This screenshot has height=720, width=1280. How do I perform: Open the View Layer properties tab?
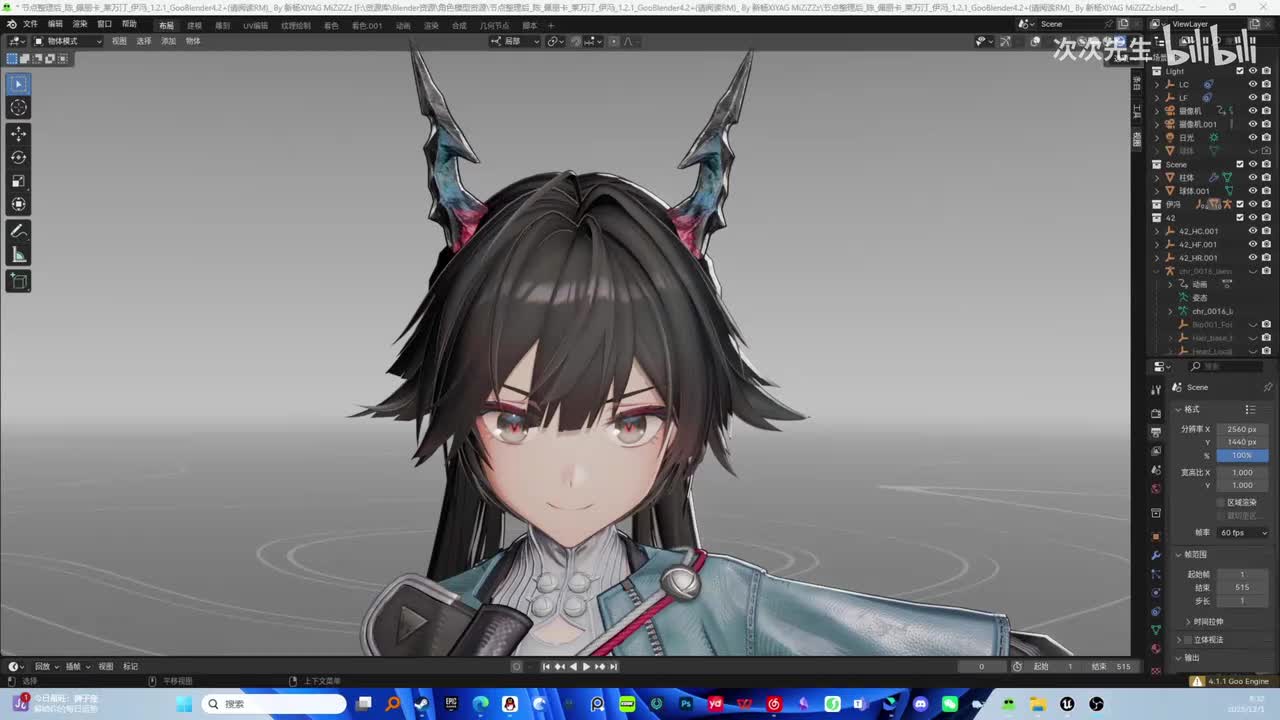tap(1156, 451)
